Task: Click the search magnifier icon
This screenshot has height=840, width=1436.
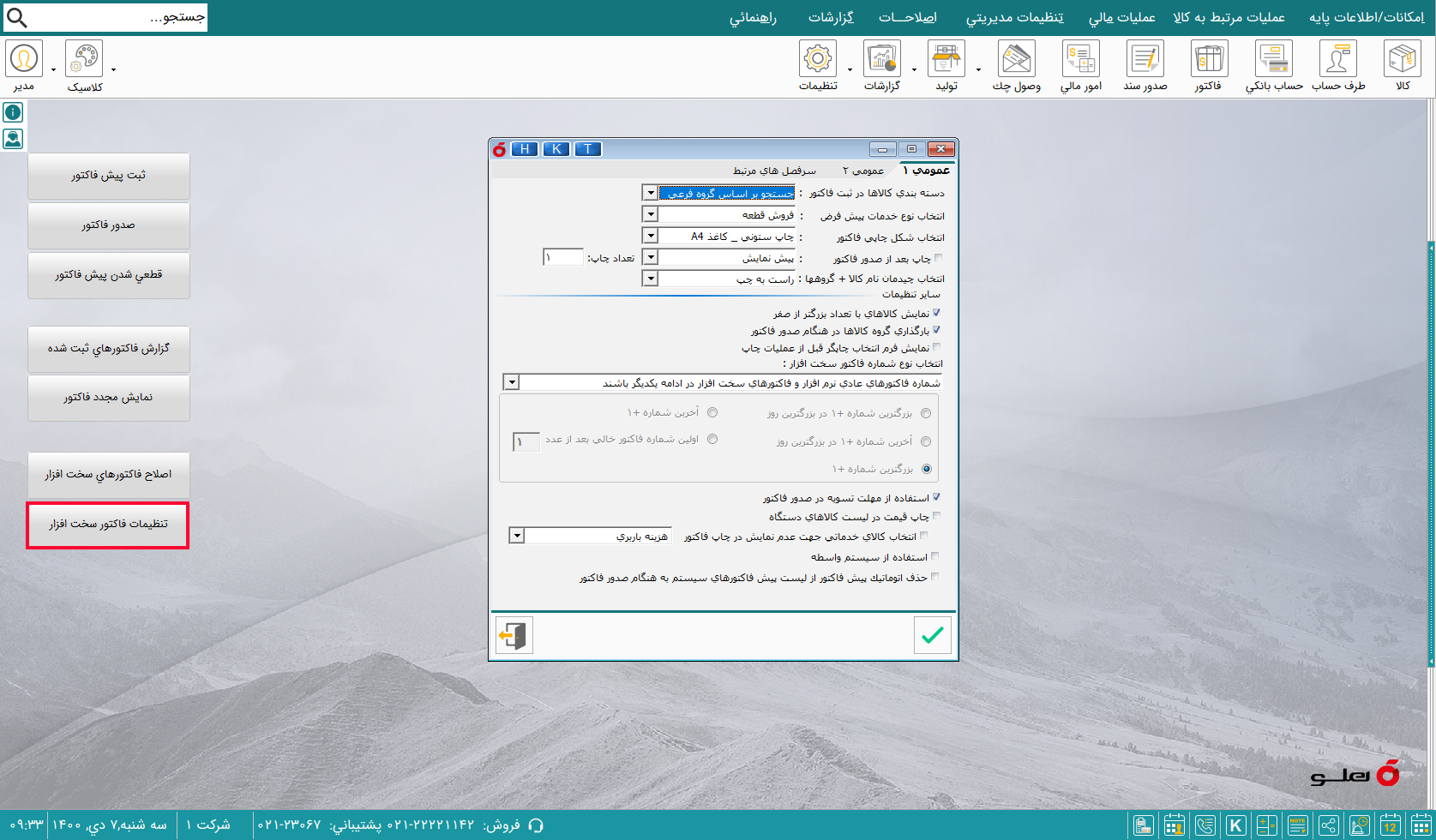Action: [16, 17]
